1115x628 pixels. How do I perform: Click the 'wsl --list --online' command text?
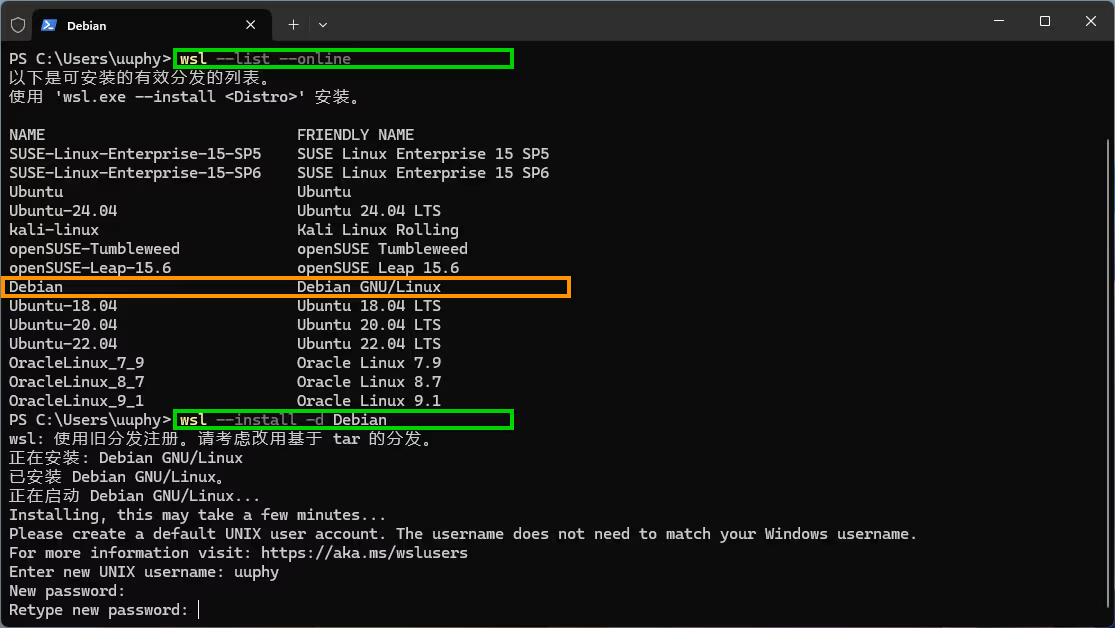point(265,59)
